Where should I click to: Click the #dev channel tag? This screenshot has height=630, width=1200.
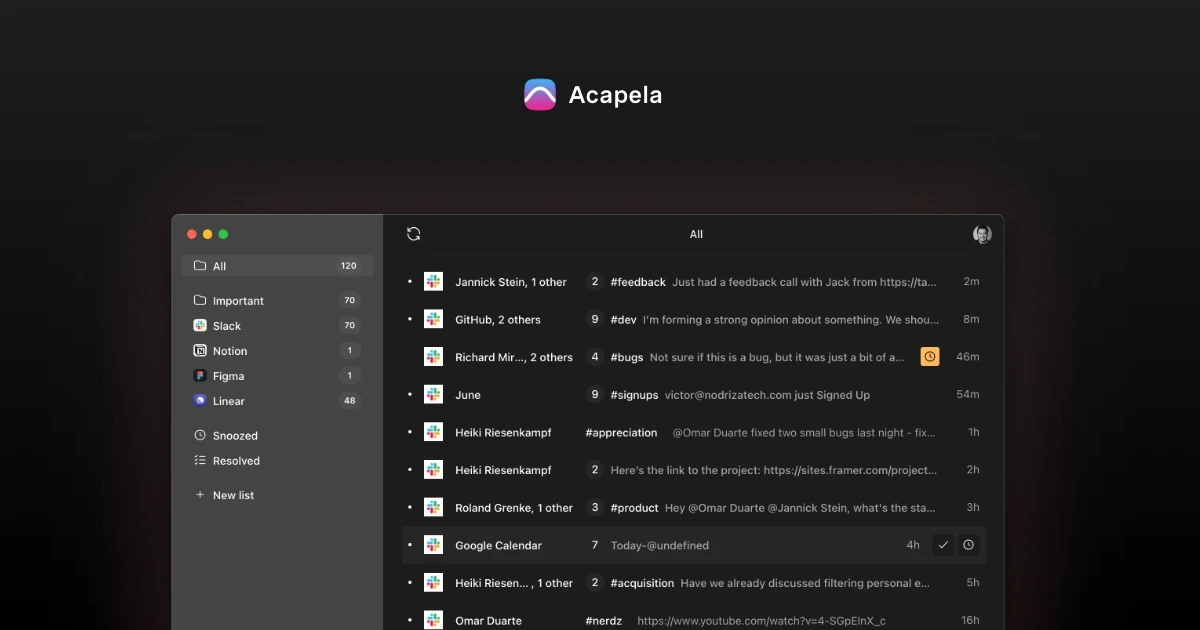pos(623,320)
